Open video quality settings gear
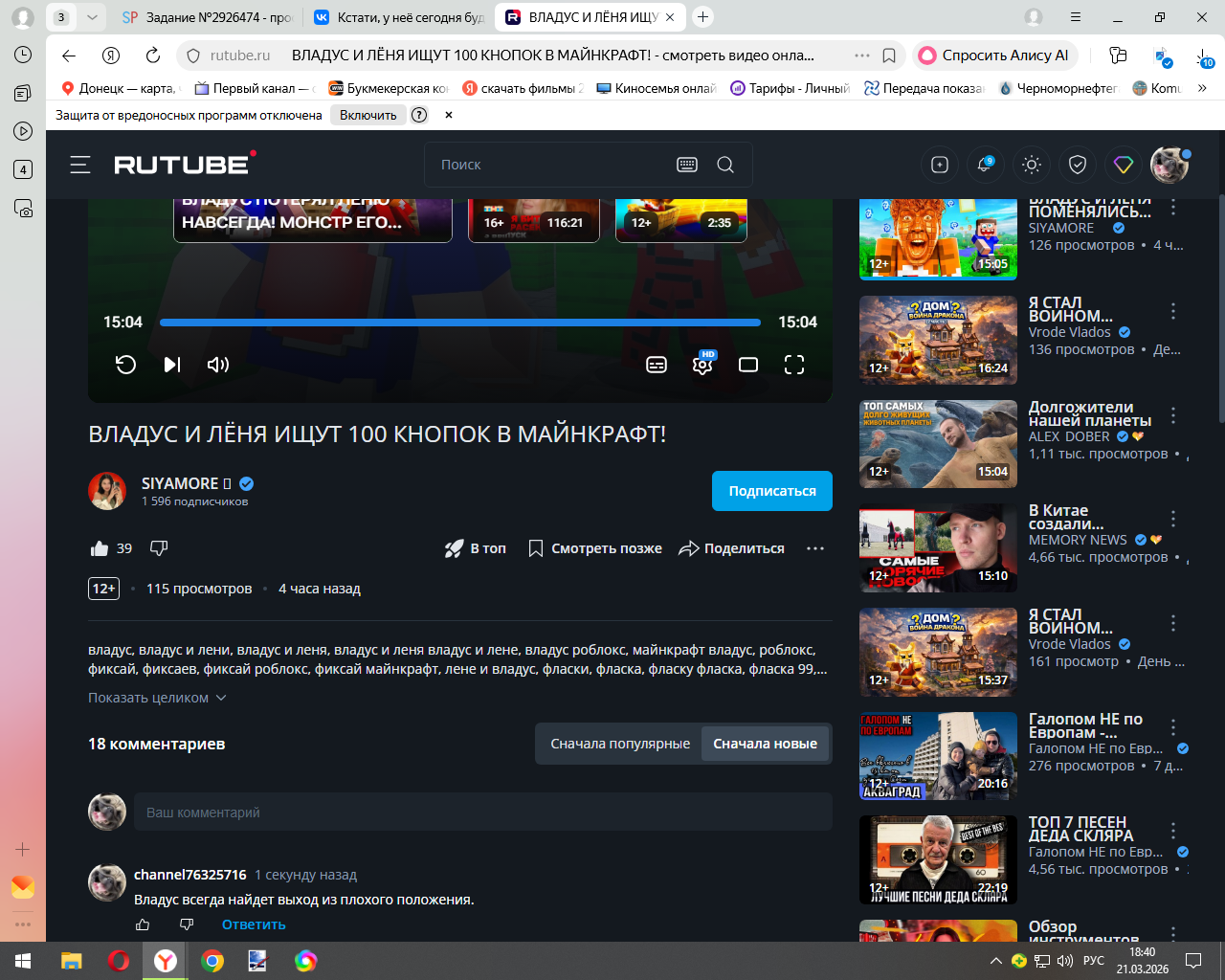Image resolution: width=1225 pixels, height=980 pixels. tap(702, 365)
